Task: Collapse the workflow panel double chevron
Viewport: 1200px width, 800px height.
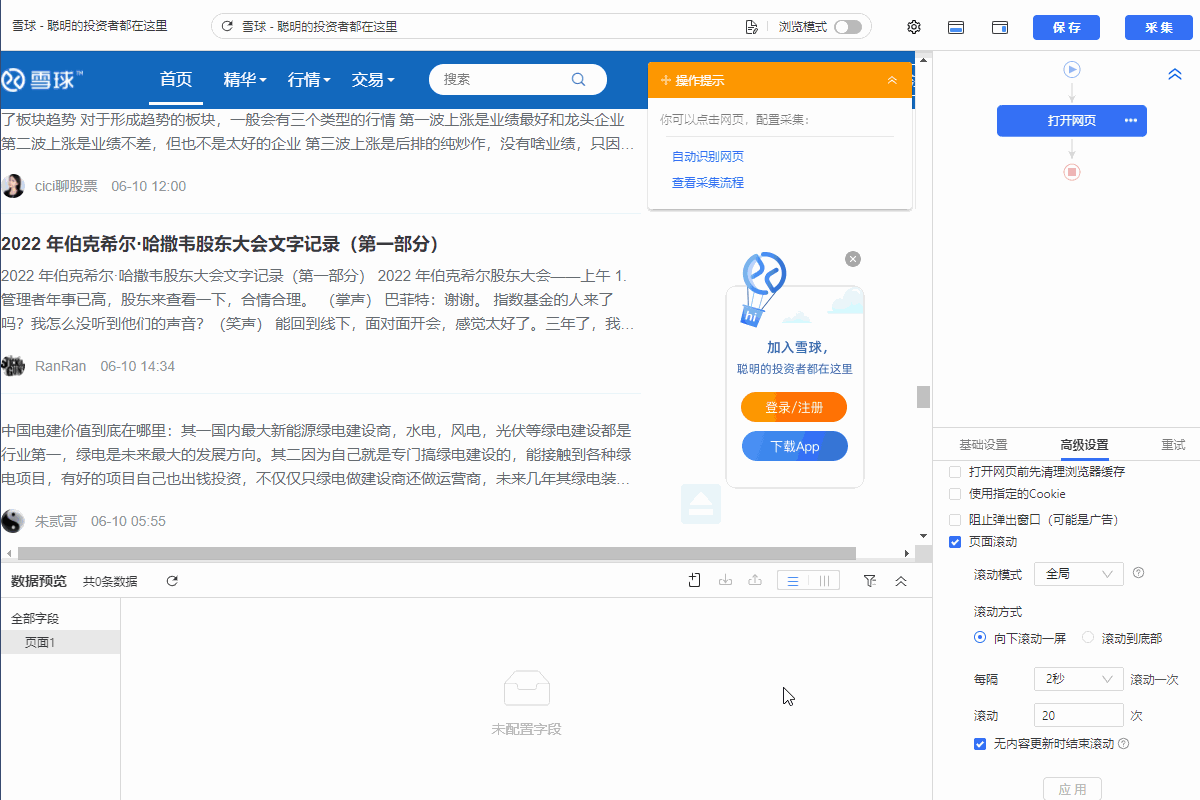Action: pos(1176,74)
